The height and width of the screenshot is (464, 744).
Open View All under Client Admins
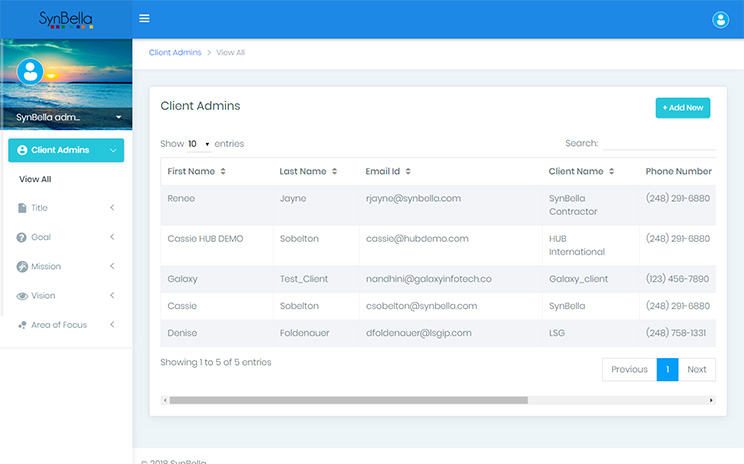[35, 179]
